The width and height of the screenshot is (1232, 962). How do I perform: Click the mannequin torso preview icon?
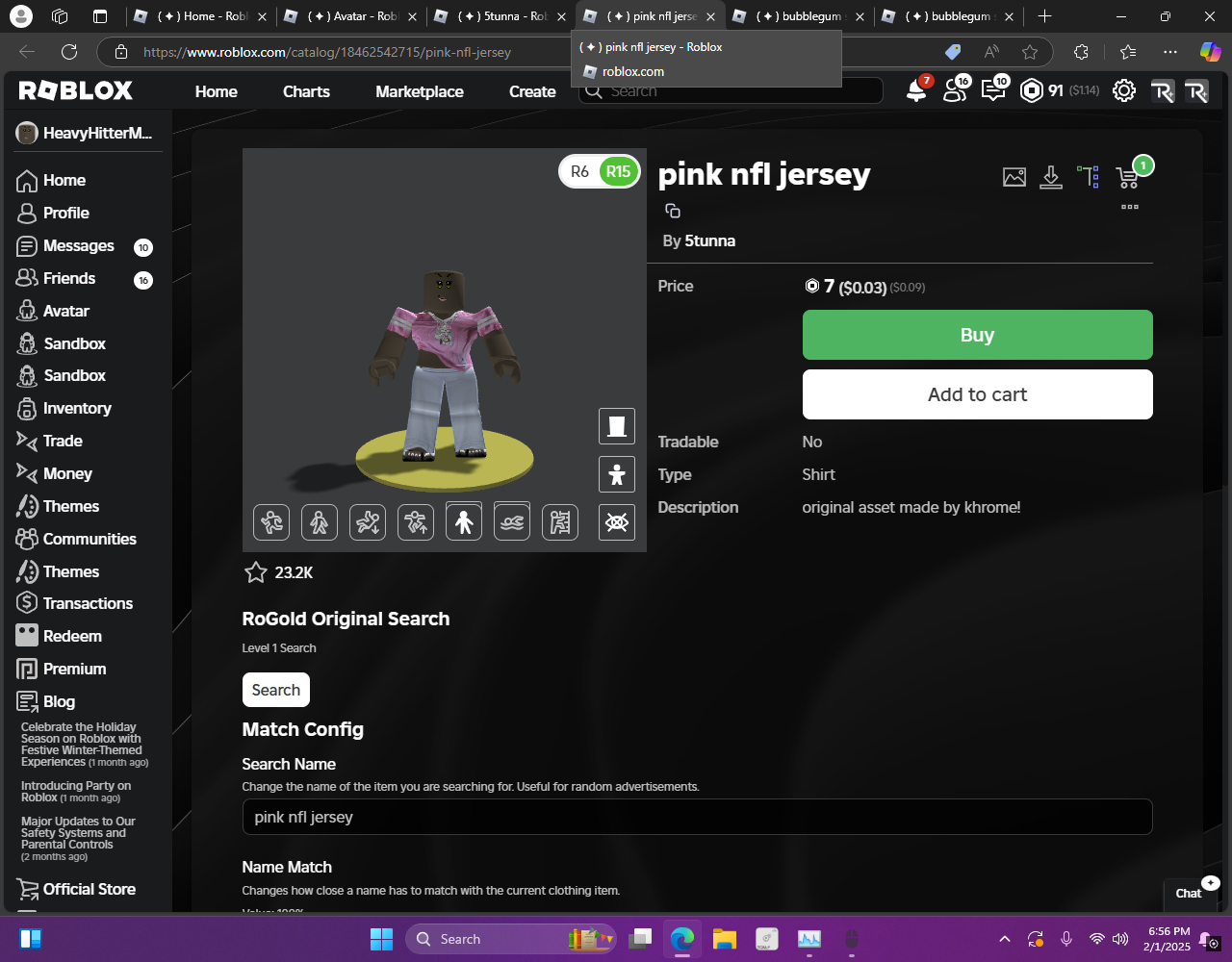click(x=617, y=426)
